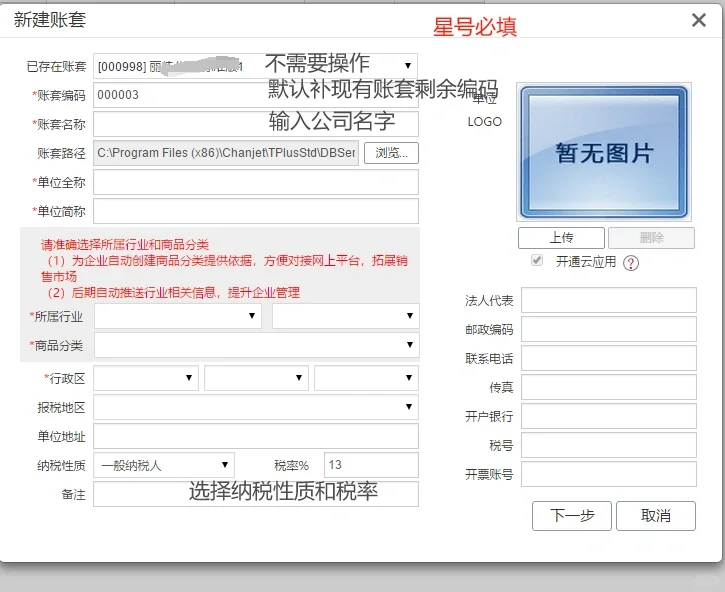Image resolution: width=725 pixels, height=592 pixels.
Task: Expand the second 所属行业 dropdown
Action: [x=346, y=316]
